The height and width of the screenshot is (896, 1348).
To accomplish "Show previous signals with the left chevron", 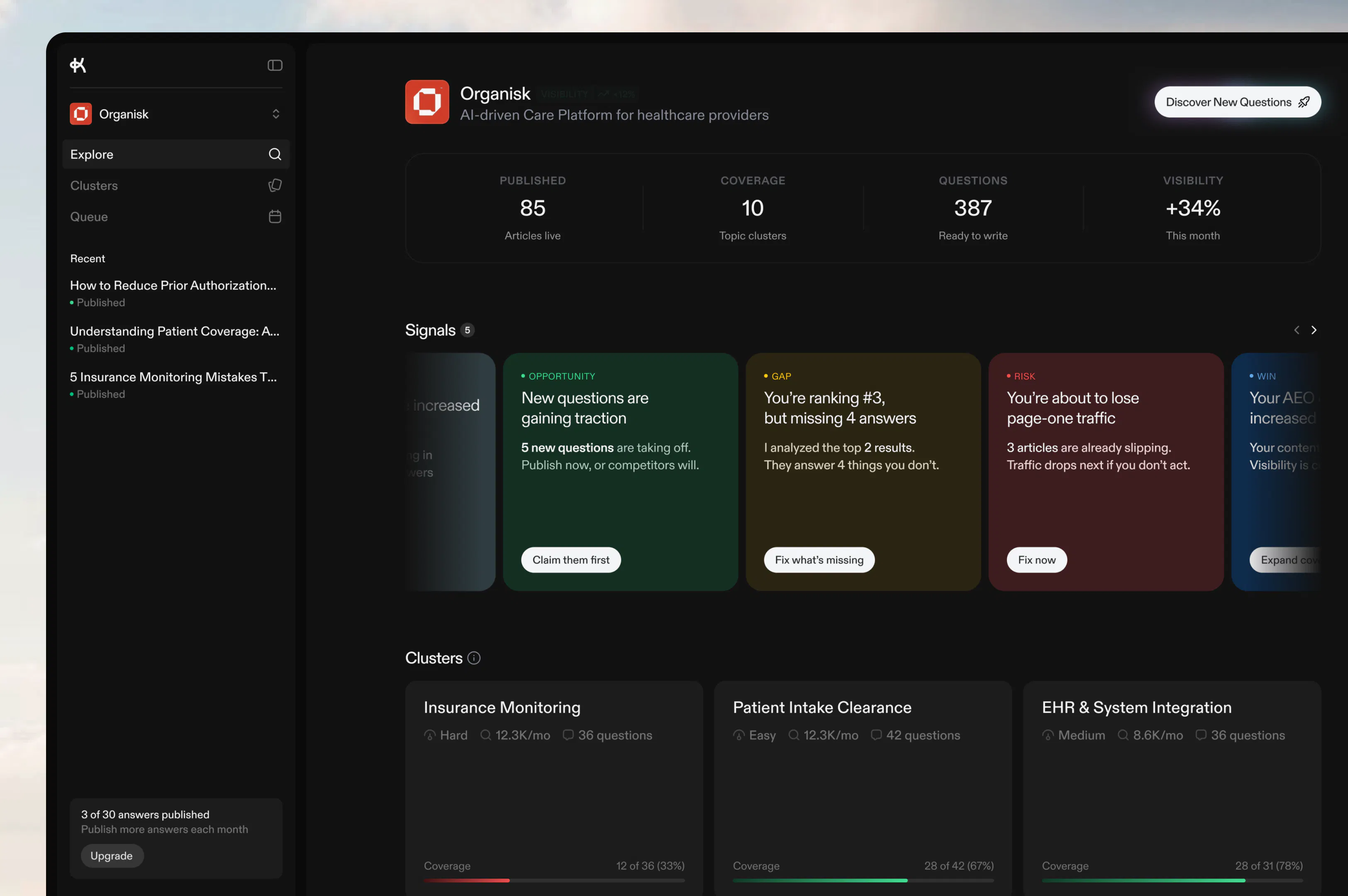I will 1297,330.
